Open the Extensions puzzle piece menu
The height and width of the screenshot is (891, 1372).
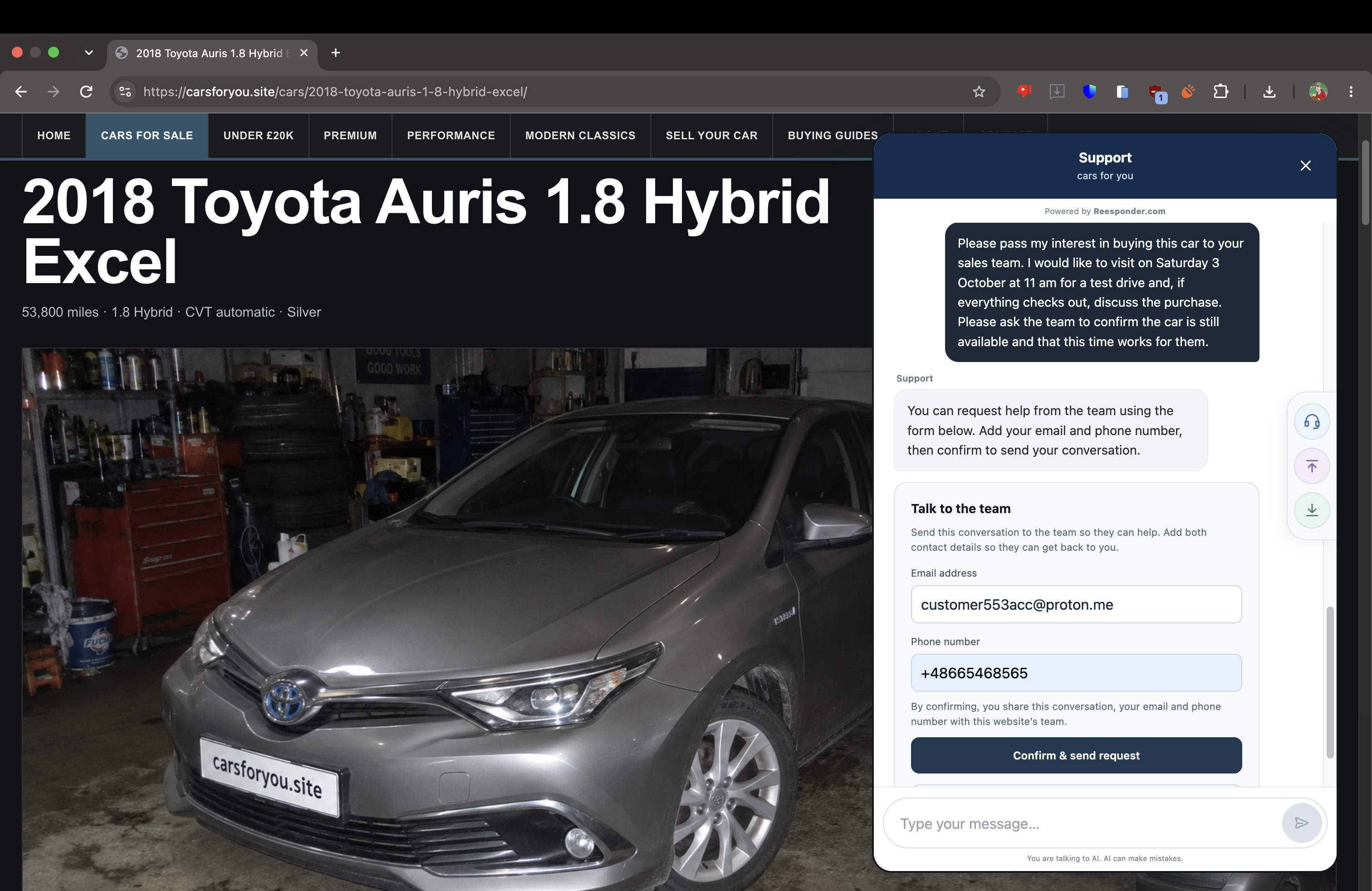click(1220, 92)
